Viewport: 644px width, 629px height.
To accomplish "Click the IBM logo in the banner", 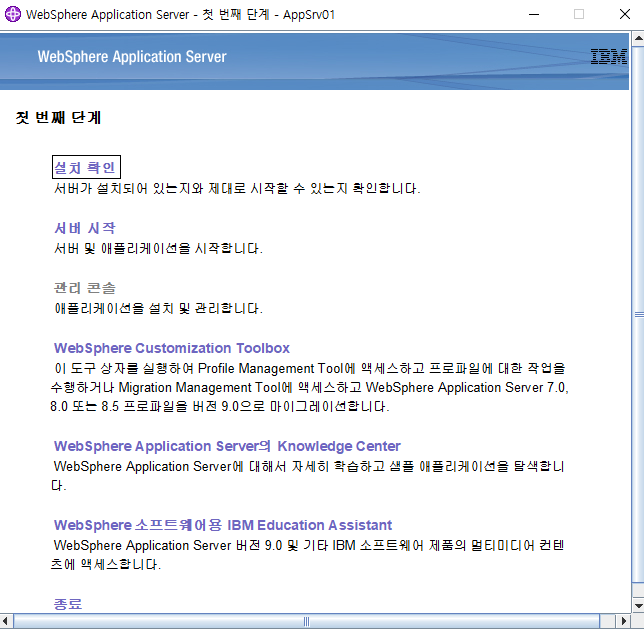I will (x=609, y=56).
